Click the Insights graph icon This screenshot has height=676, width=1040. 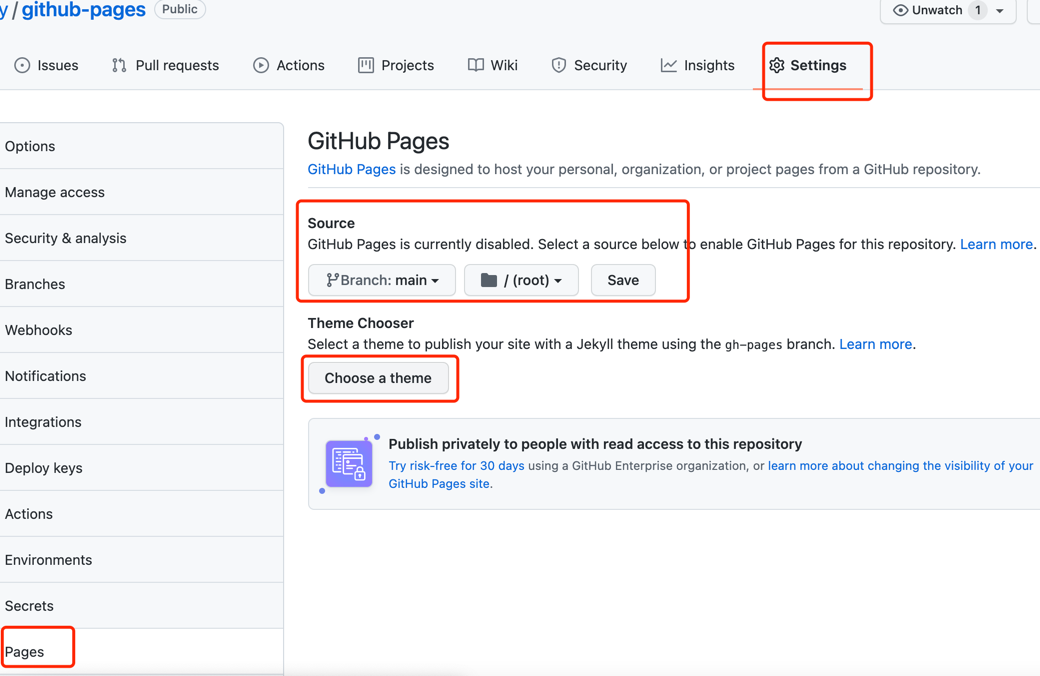click(668, 65)
